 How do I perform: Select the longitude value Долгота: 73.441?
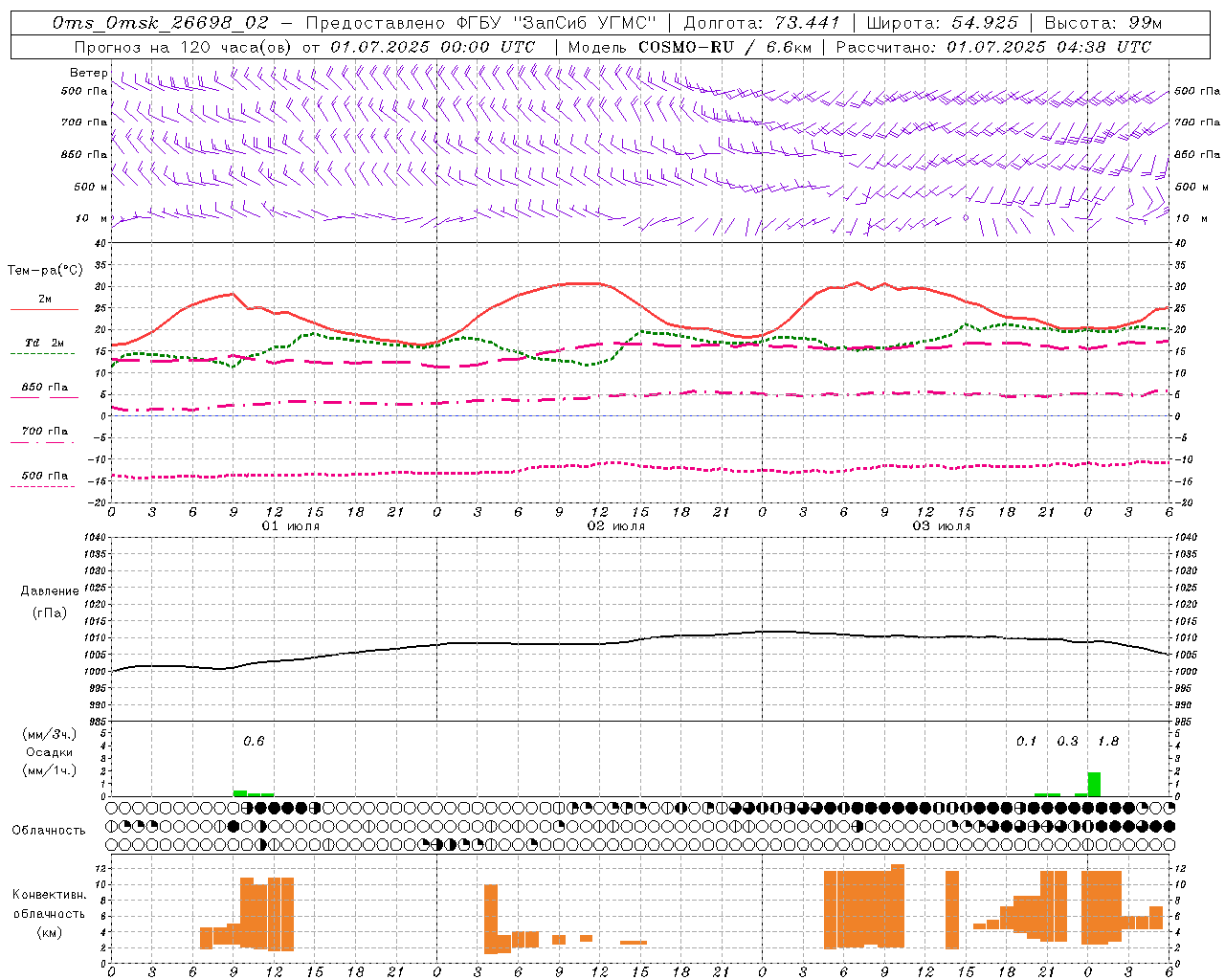pos(762,23)
